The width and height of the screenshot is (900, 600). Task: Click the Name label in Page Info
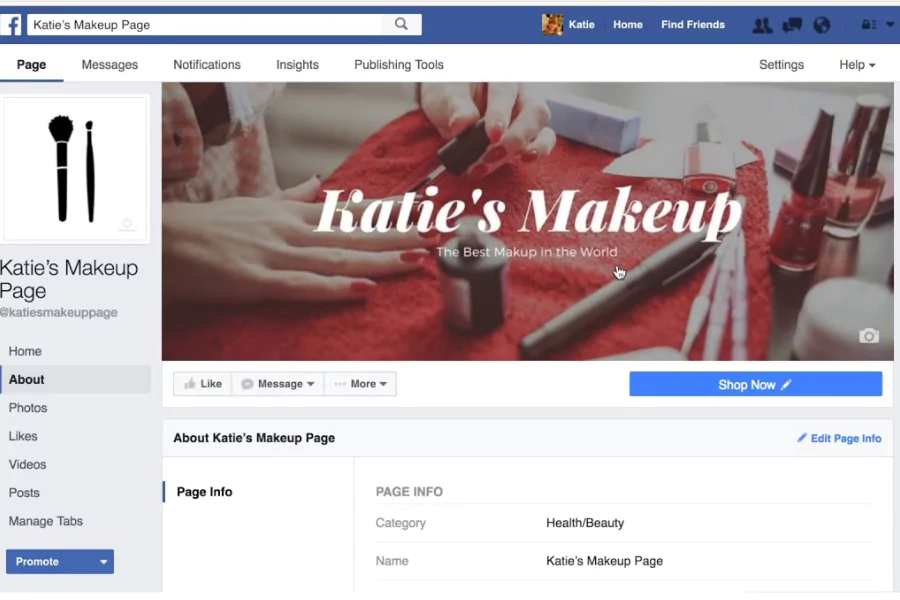[392, 561]
